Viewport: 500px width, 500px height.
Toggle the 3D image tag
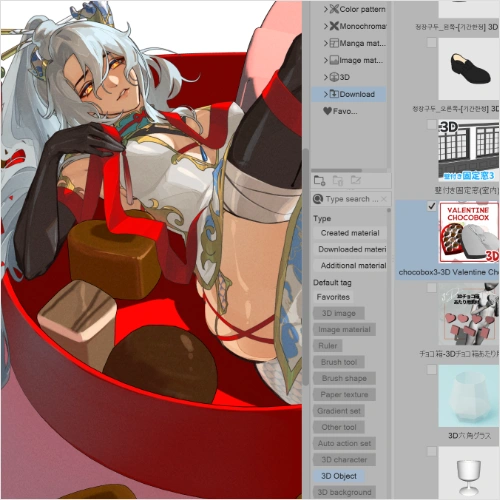click(339, 313)
